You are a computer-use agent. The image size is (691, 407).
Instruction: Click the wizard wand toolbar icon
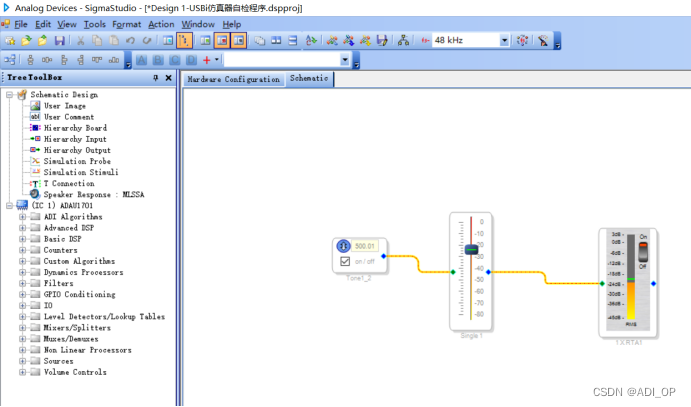point(543,41)
